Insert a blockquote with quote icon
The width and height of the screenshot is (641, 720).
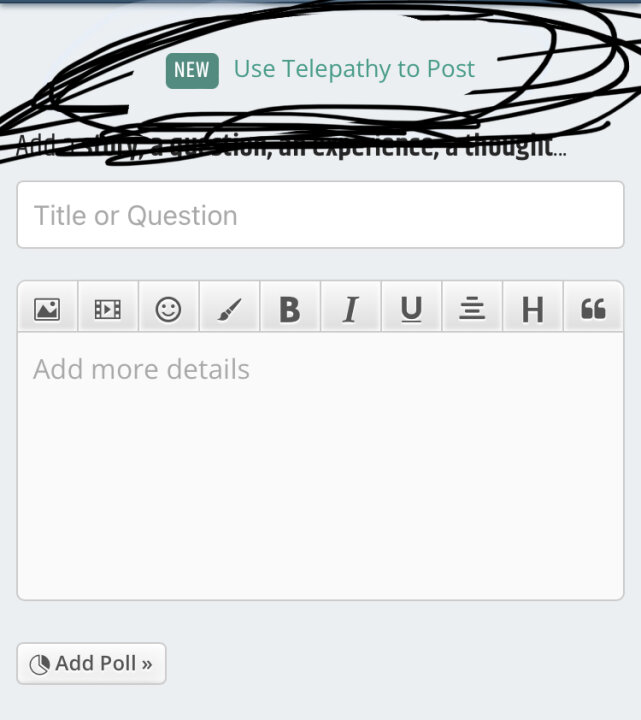[x=593, y=309]
